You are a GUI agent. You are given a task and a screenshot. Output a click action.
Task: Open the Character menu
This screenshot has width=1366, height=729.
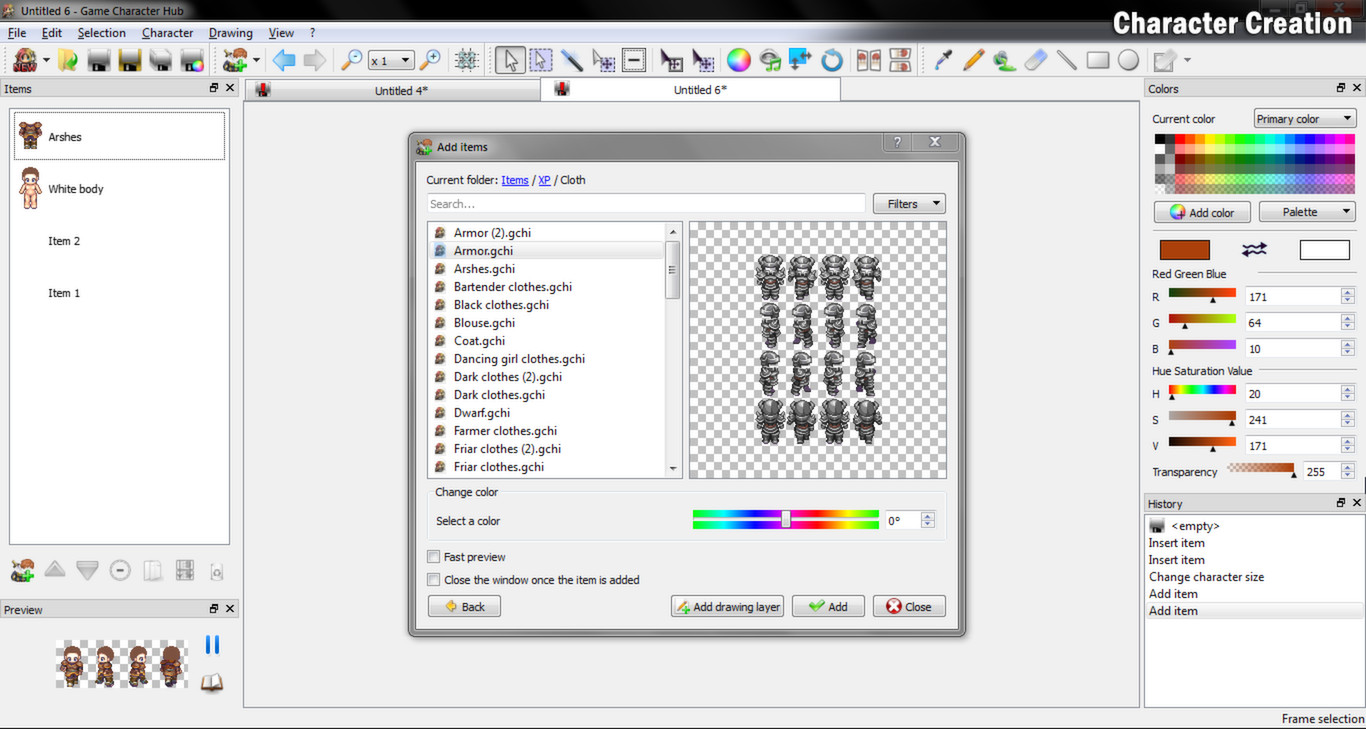[167, 32]
